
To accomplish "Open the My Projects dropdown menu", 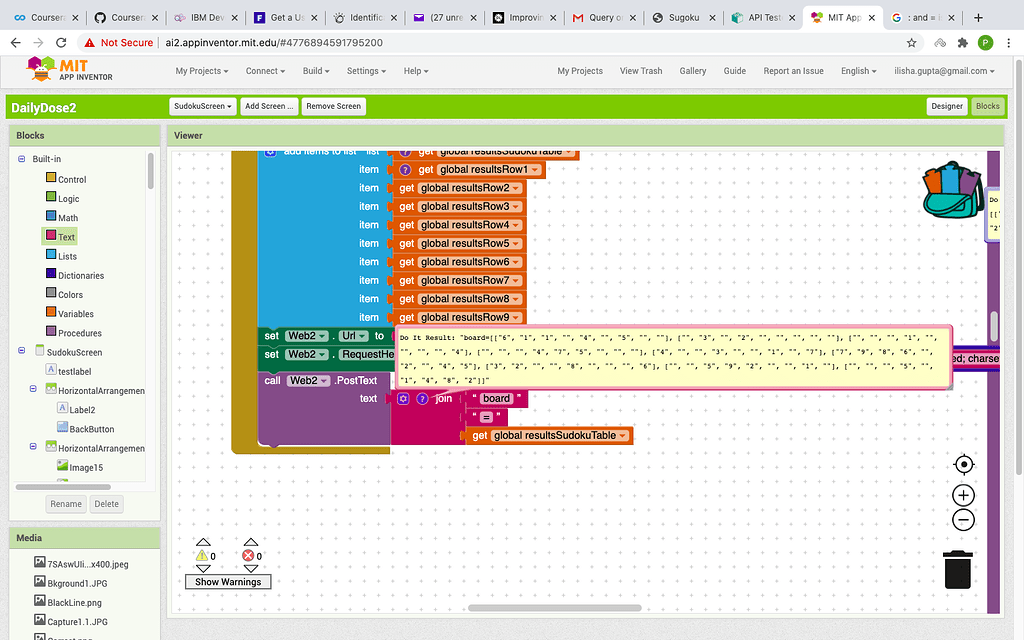I will (x=202, y=71).
